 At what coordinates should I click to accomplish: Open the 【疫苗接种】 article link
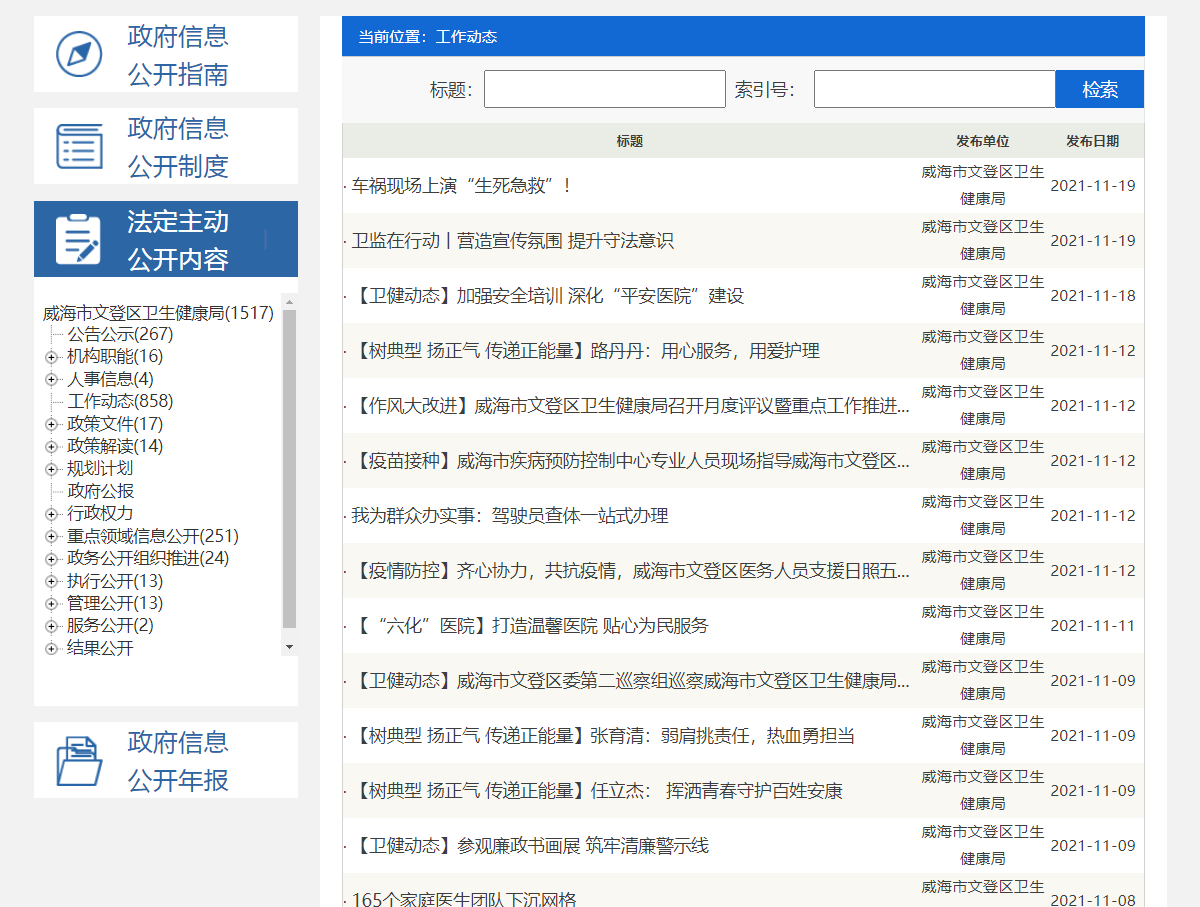[x=631, y=461]
